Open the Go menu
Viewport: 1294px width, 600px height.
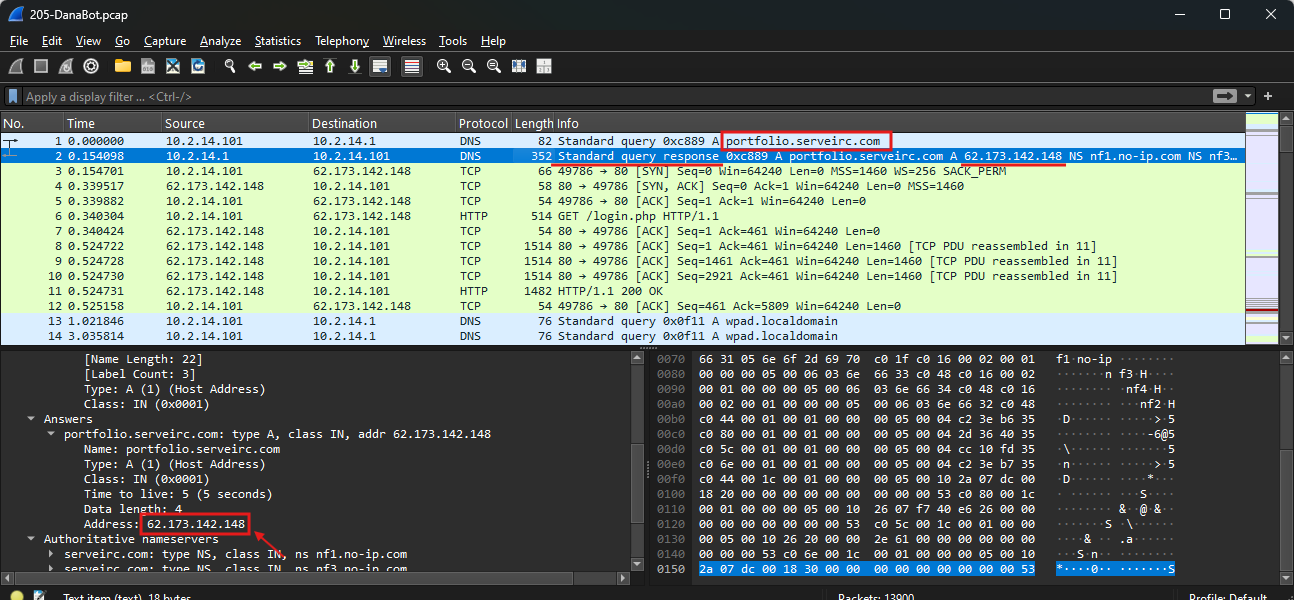click(122, 41)
